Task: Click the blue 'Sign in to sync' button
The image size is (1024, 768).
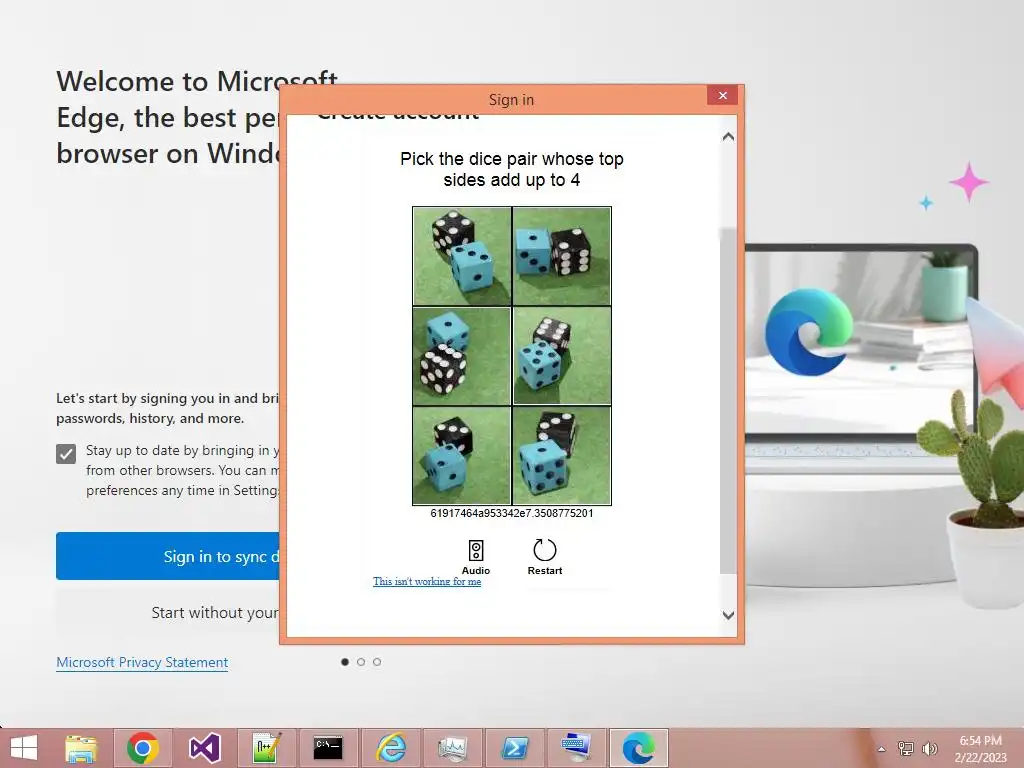Action: click(x=168, y=556)
